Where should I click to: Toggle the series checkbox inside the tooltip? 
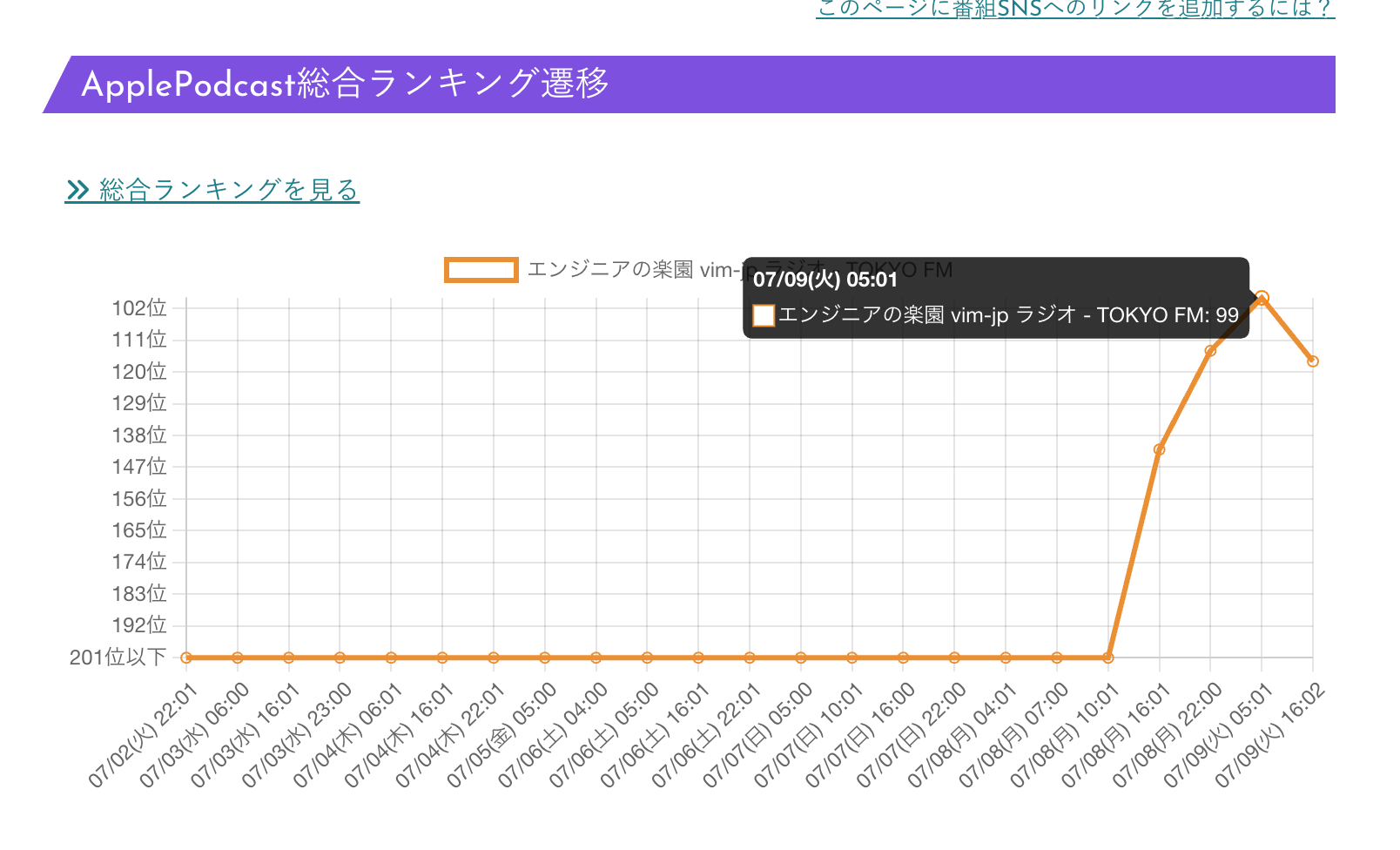click(762, 315)
